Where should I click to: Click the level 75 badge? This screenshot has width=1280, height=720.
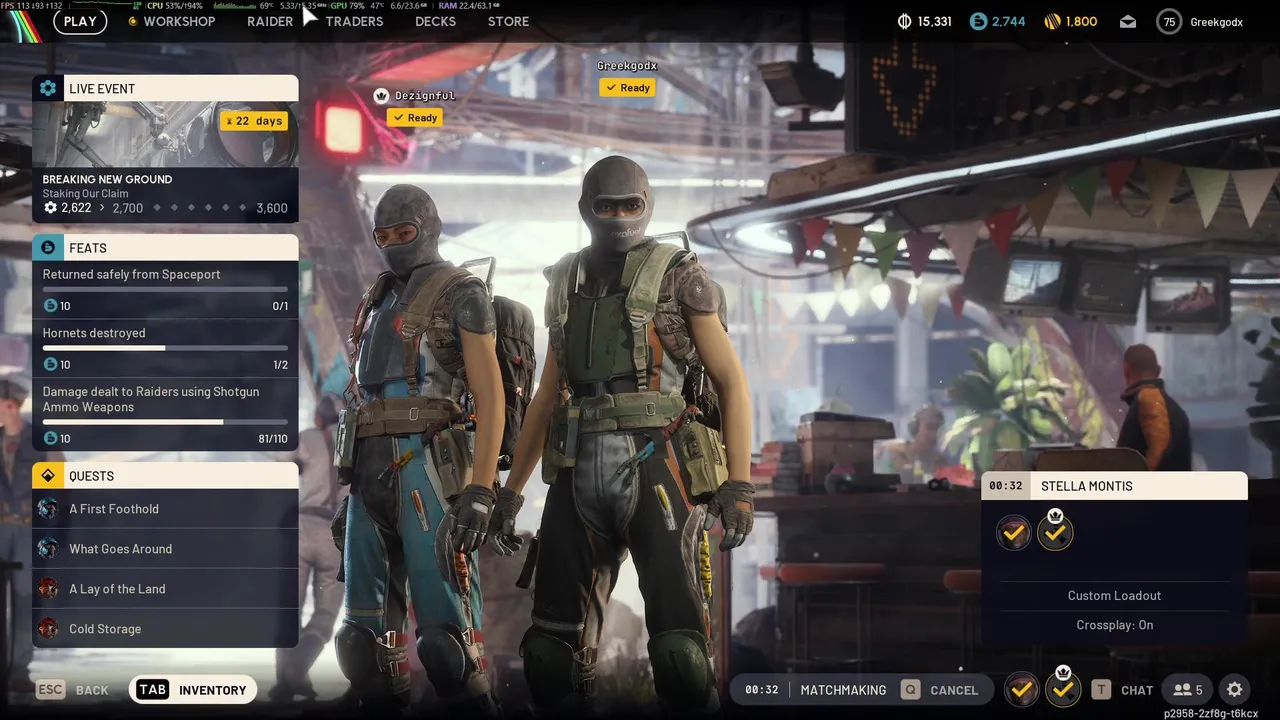tap(1169, 21)
